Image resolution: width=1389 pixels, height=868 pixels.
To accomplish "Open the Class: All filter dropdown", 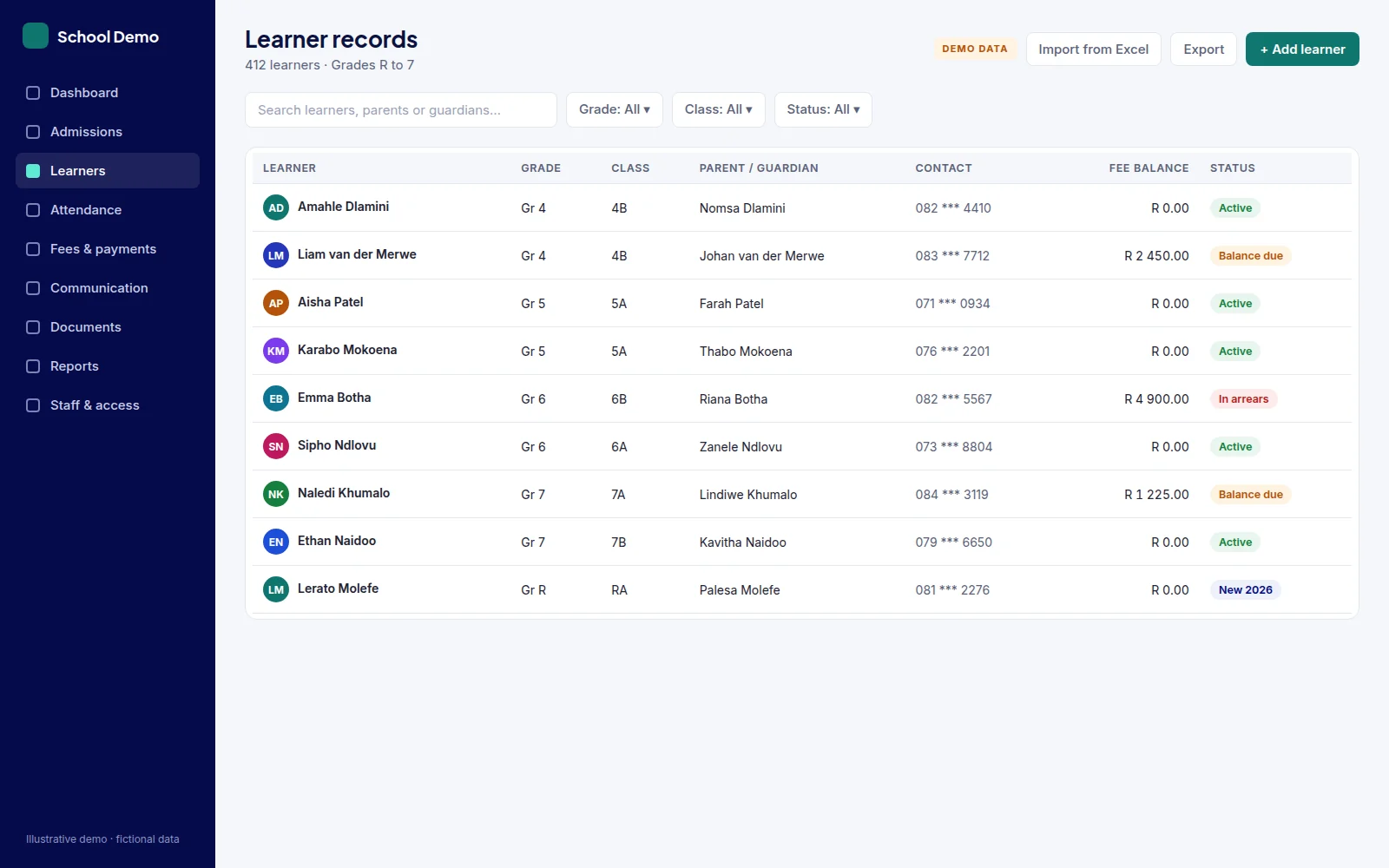I will (719, 109).
